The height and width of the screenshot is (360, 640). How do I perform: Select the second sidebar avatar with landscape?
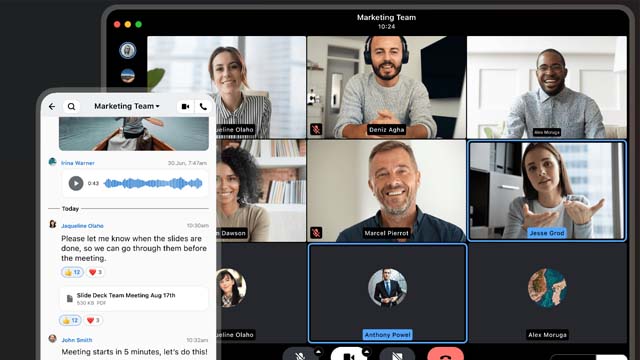[128, 76]
